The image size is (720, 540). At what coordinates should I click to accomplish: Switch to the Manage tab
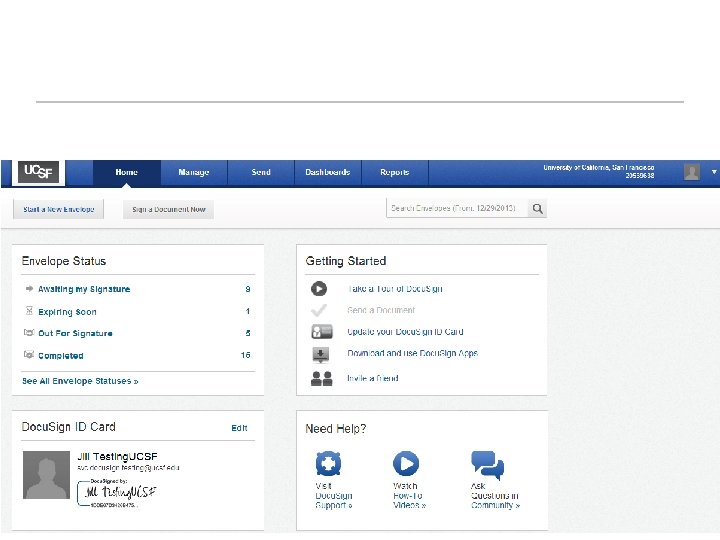point(194,173)
